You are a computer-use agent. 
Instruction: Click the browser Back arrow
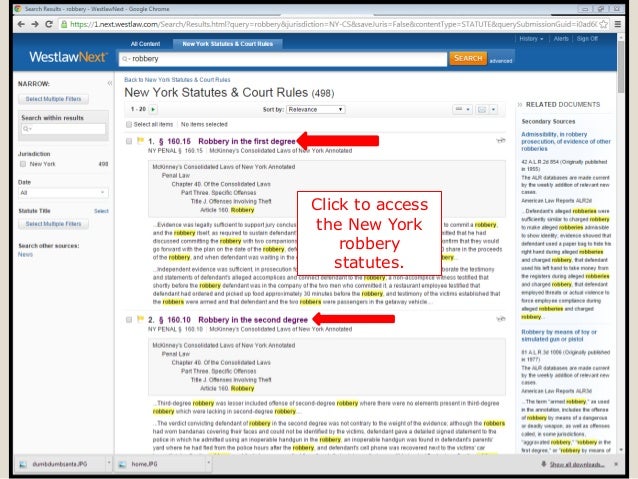[21, 24]
